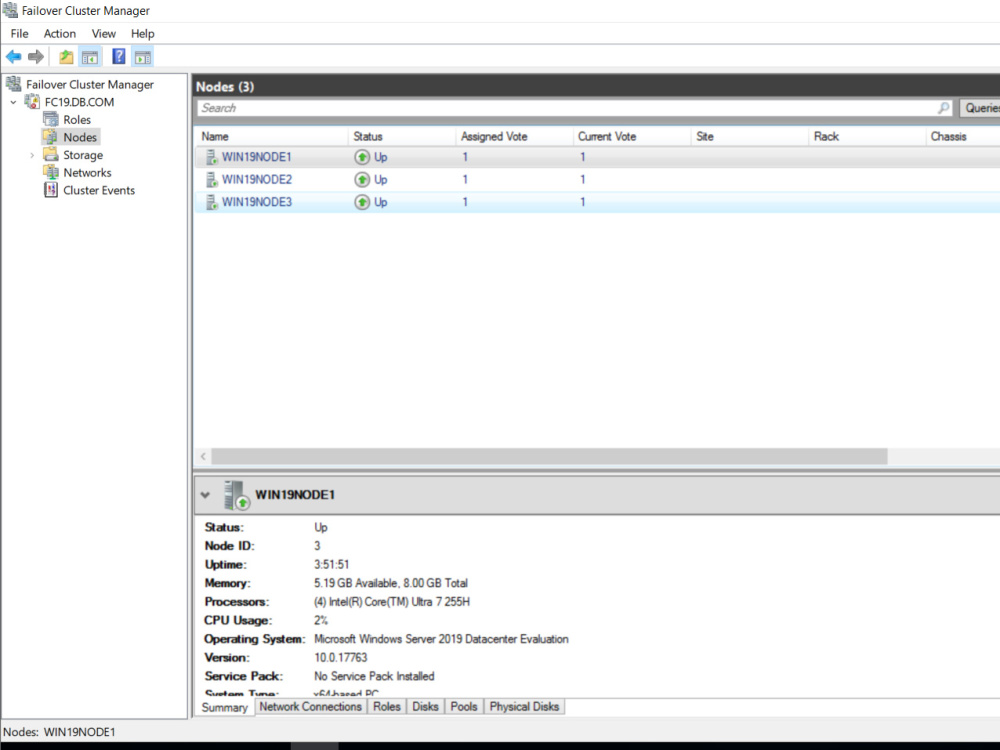Open the Action menu
Image resolution: width=1000 pixels, height=750 pixels.
(59, 34)
